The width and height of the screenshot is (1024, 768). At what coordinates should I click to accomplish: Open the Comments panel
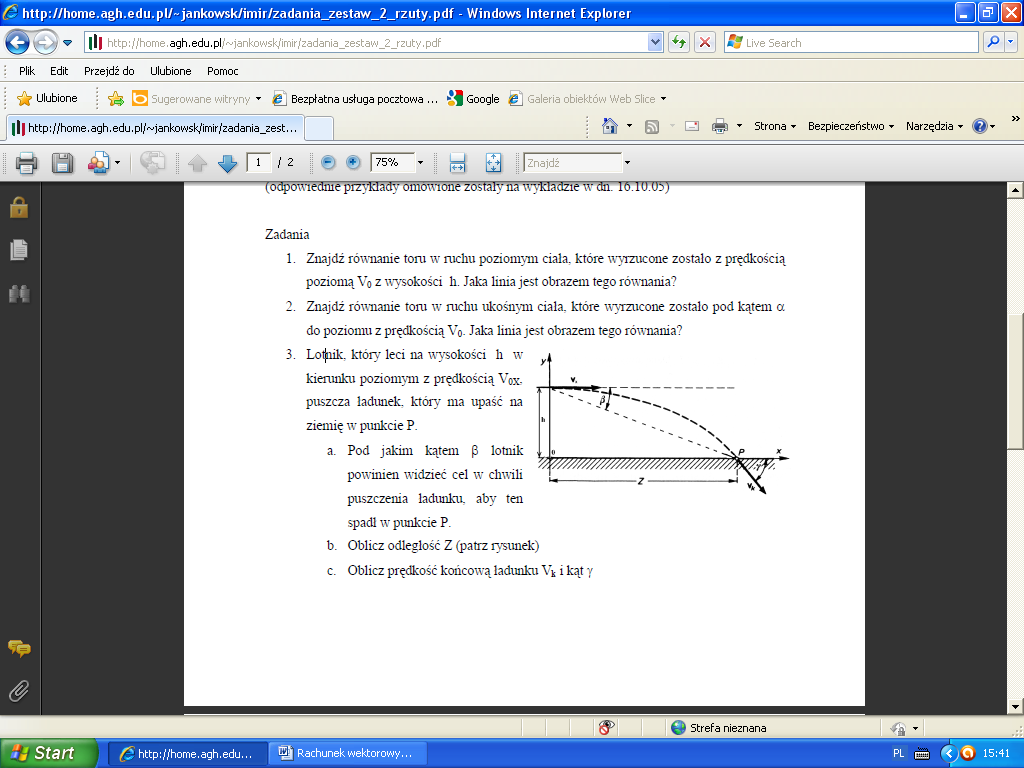pyautogui.click(x=19, y=648)
